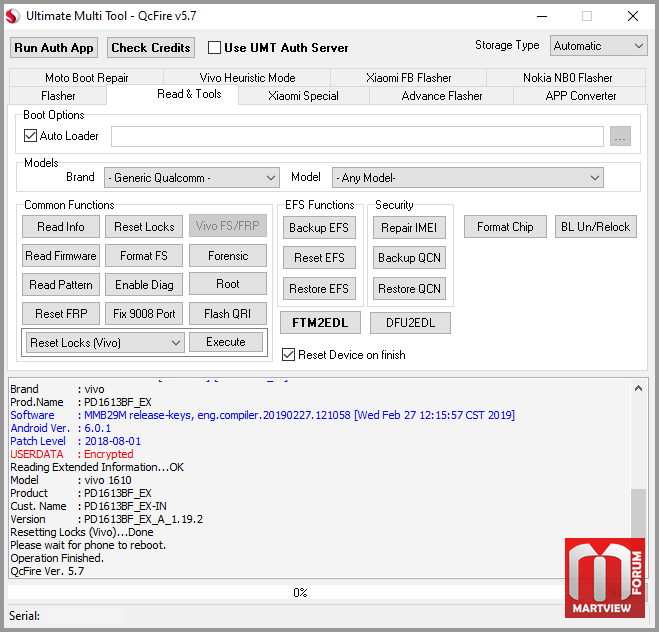The height and width of the screenshot is (632, 659).
Task: Click the progress bar showing 0%
Action: click(300, 592)
